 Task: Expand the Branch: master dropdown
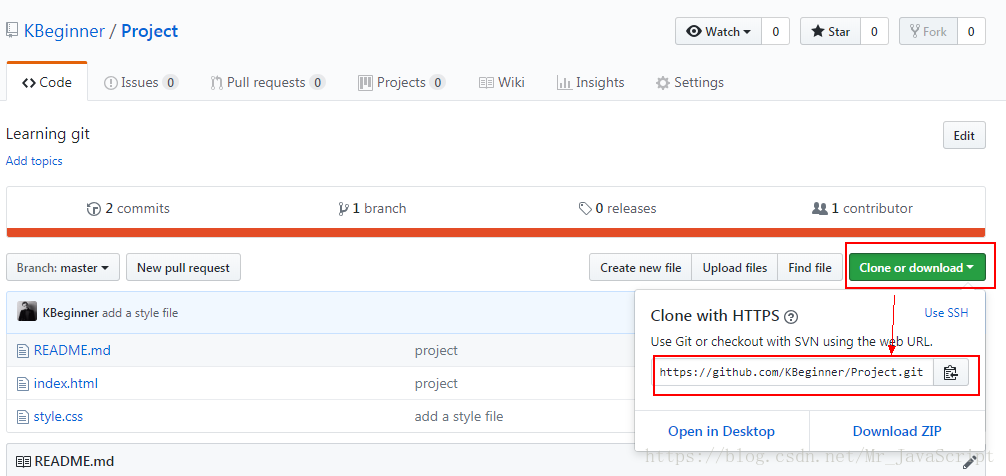point(63,268)
